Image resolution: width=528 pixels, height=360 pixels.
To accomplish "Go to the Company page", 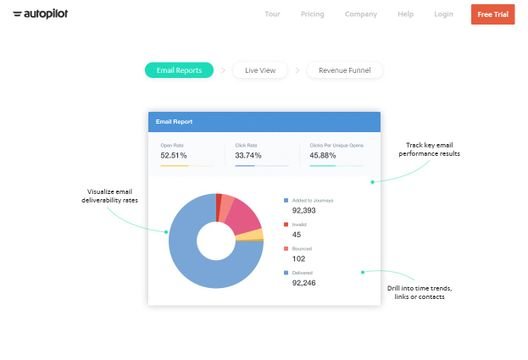I will (x=361, y=14).
